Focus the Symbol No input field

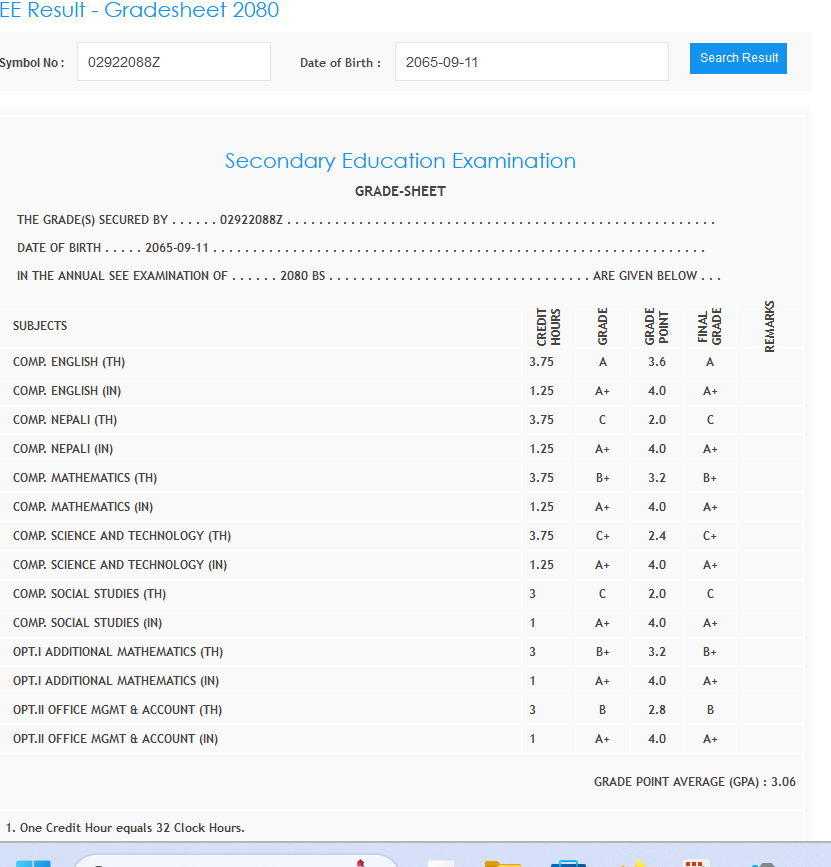point(173,62)
